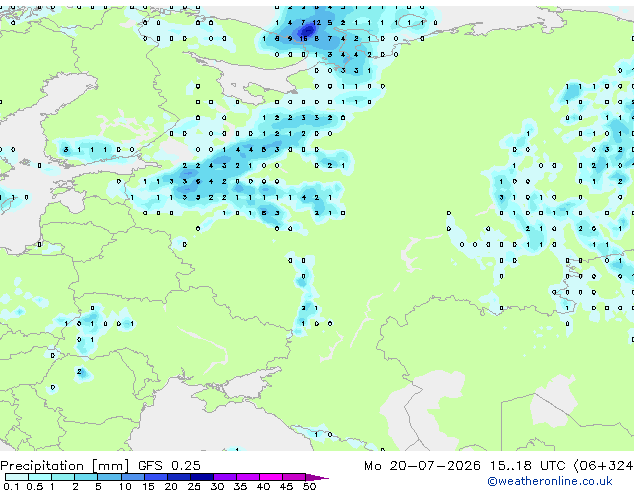The height and width of the screenshot is (490, 634).
Task: Click the "Precipitation" title text
Action: point(42,466)
